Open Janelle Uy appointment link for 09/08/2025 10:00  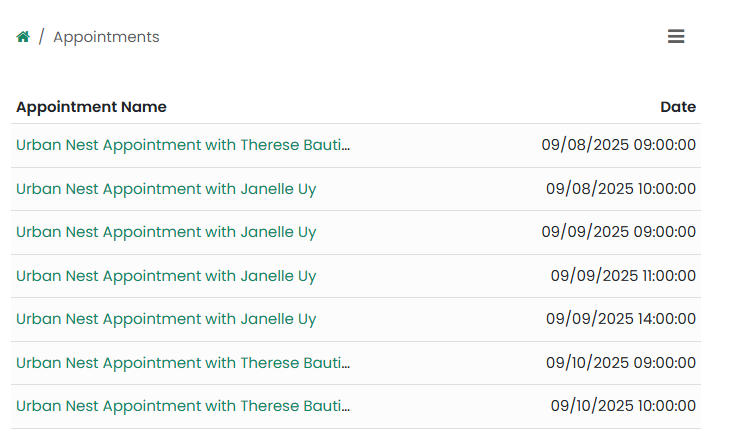pos(166,189)
